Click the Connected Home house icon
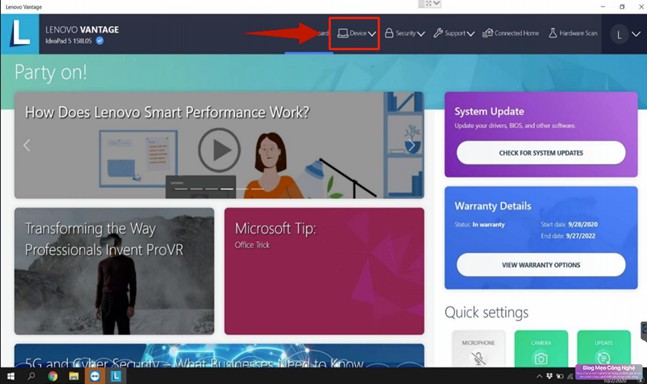This screenshot has height=384, width=647. click(x=487, y=33)
